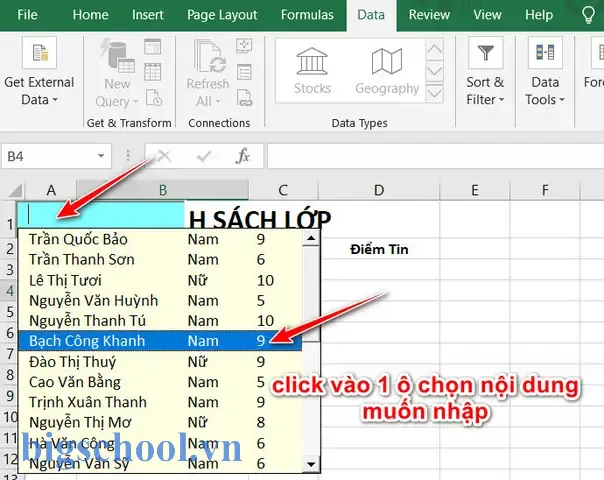Click Refresh All button

[x=208, y=73]
